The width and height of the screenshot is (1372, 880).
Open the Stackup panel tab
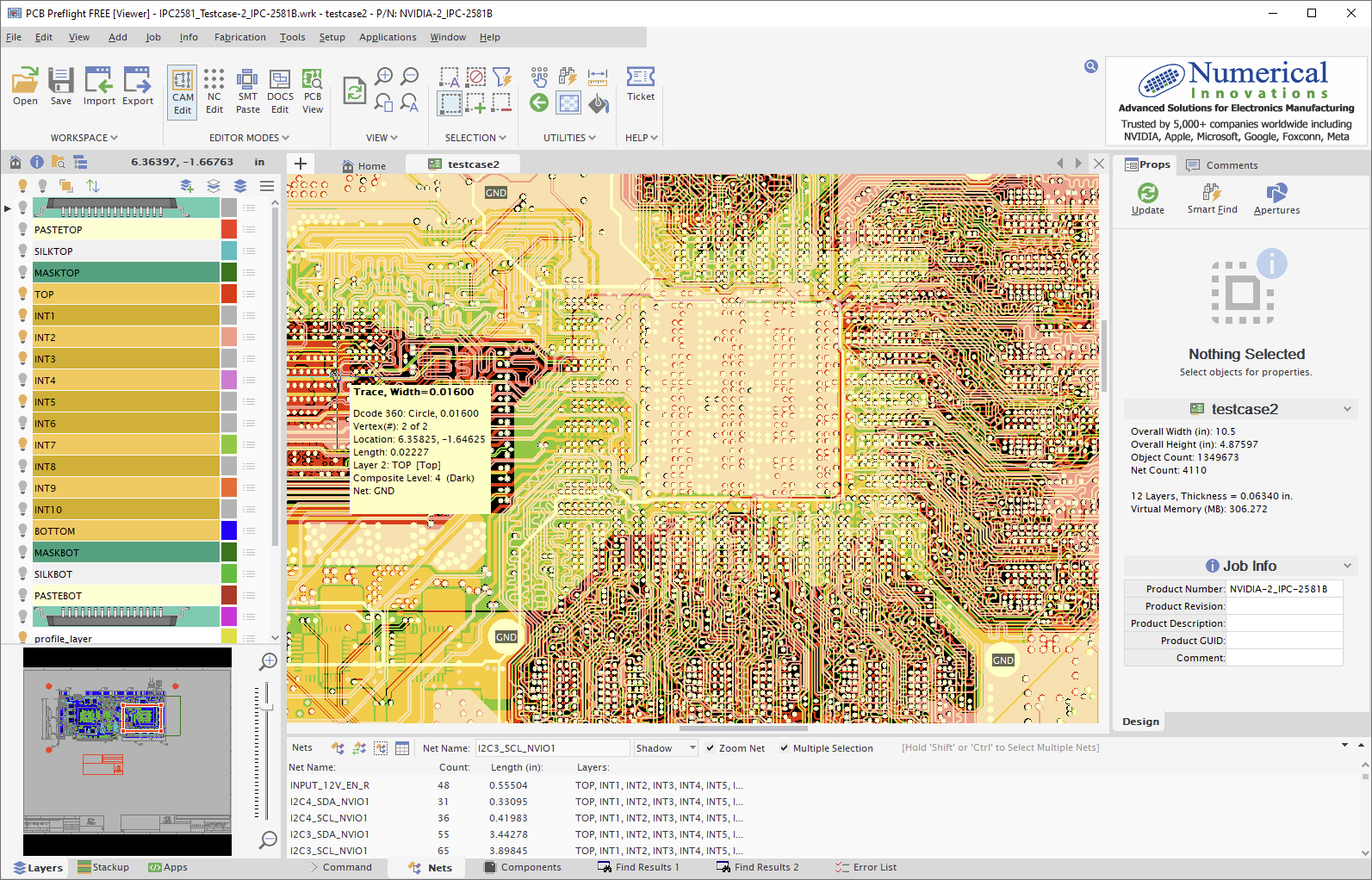click(103, 867)
